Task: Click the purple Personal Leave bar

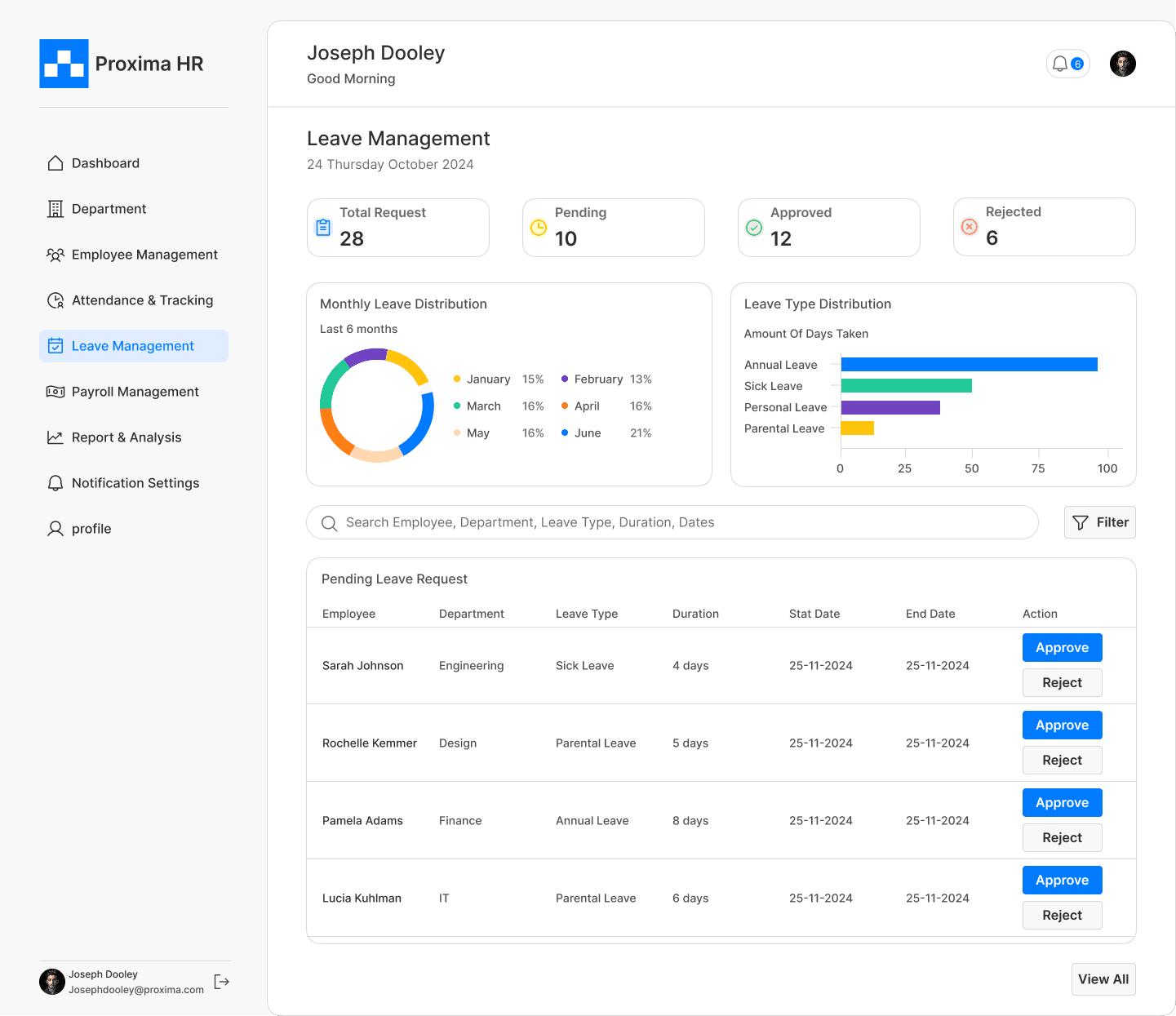Action: tap(890, 407)
